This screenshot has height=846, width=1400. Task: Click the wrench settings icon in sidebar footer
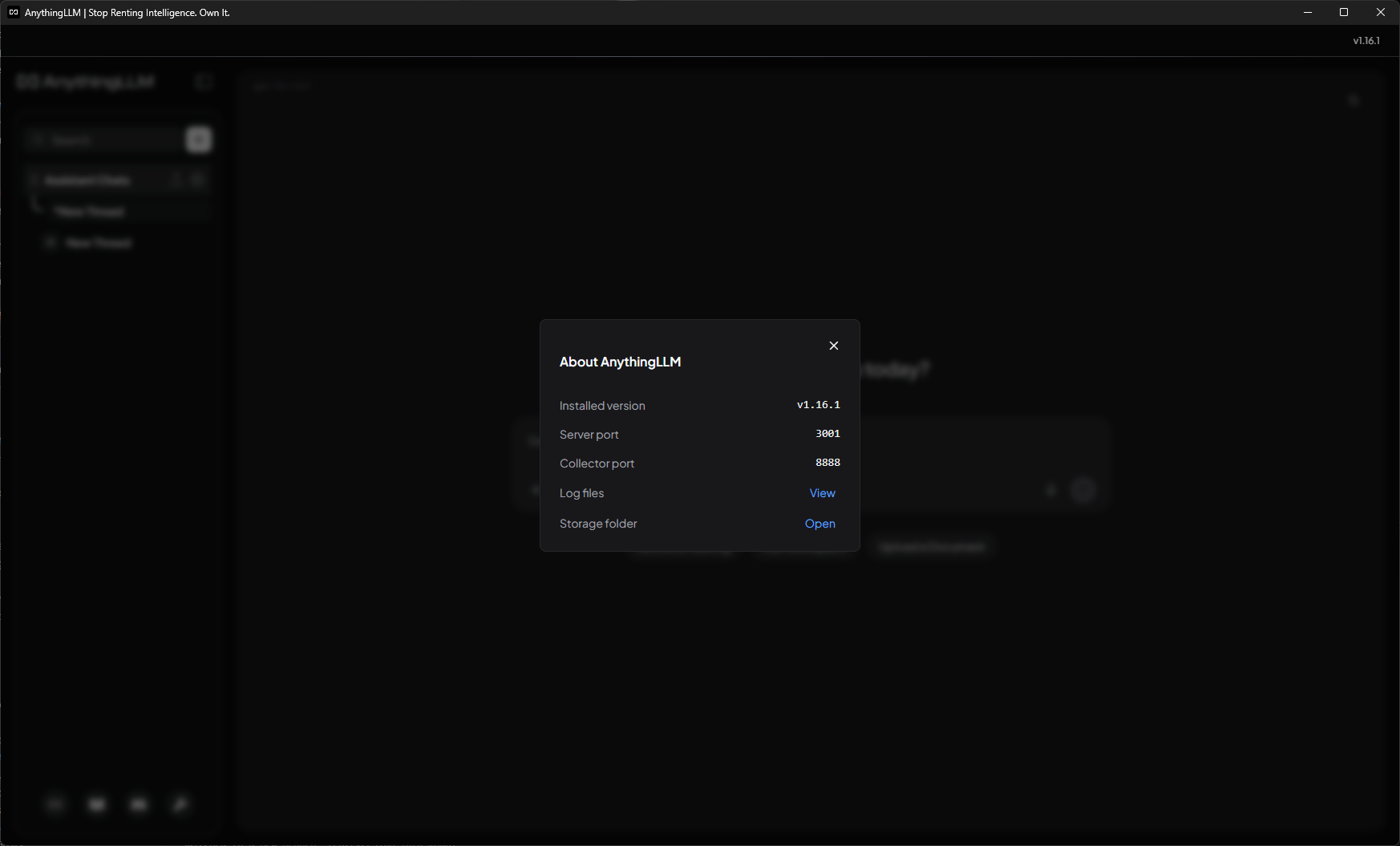pyautogui.click(x=180, y=804)
